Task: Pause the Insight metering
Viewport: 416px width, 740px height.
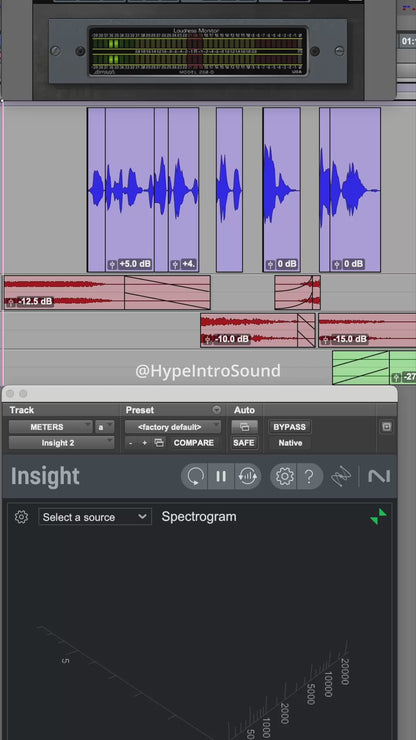Action: (x=221, y=476)
